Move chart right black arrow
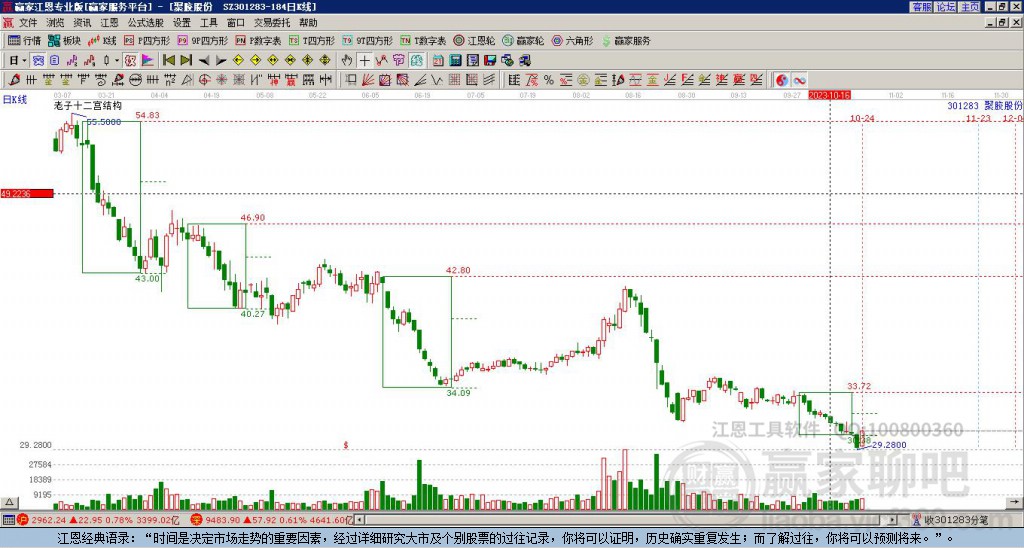Viewport: 1024px width, 548px height. point(221,61)
